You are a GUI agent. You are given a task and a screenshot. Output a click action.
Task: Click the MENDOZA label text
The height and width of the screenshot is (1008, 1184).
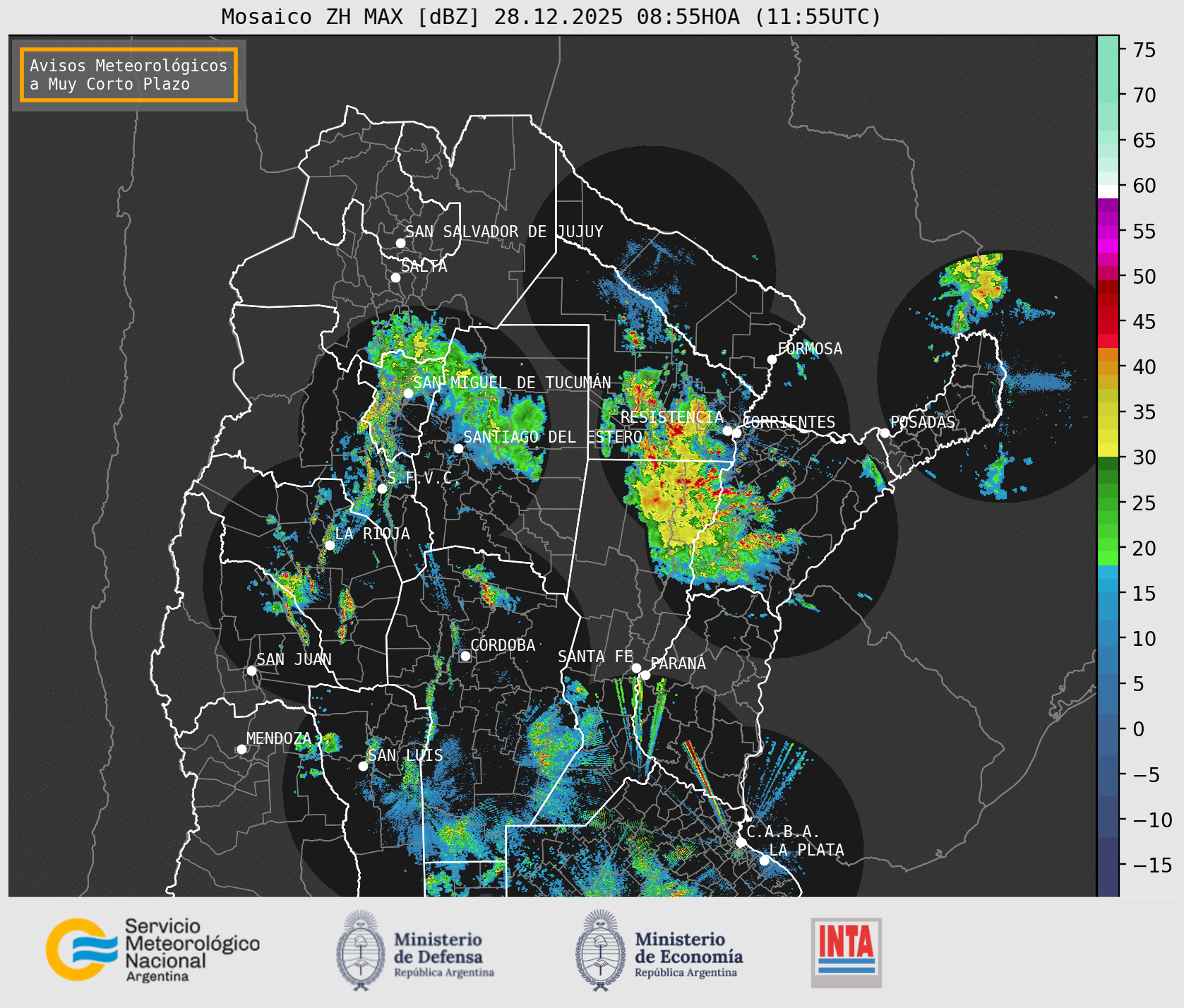pyautogui.click(x=279, y=738)
